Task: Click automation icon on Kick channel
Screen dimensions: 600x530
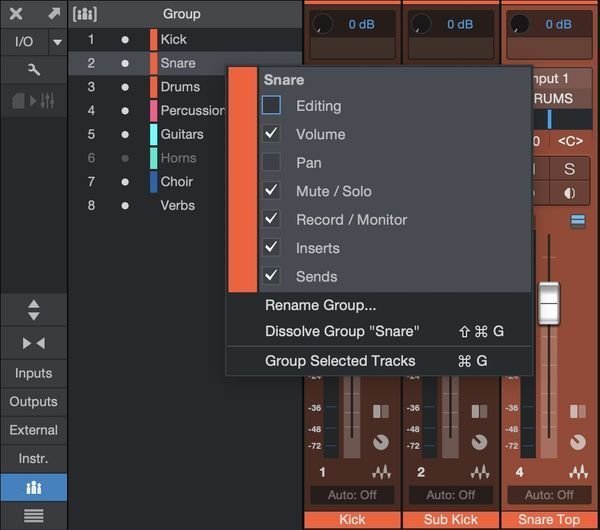Action: (380, 472)
